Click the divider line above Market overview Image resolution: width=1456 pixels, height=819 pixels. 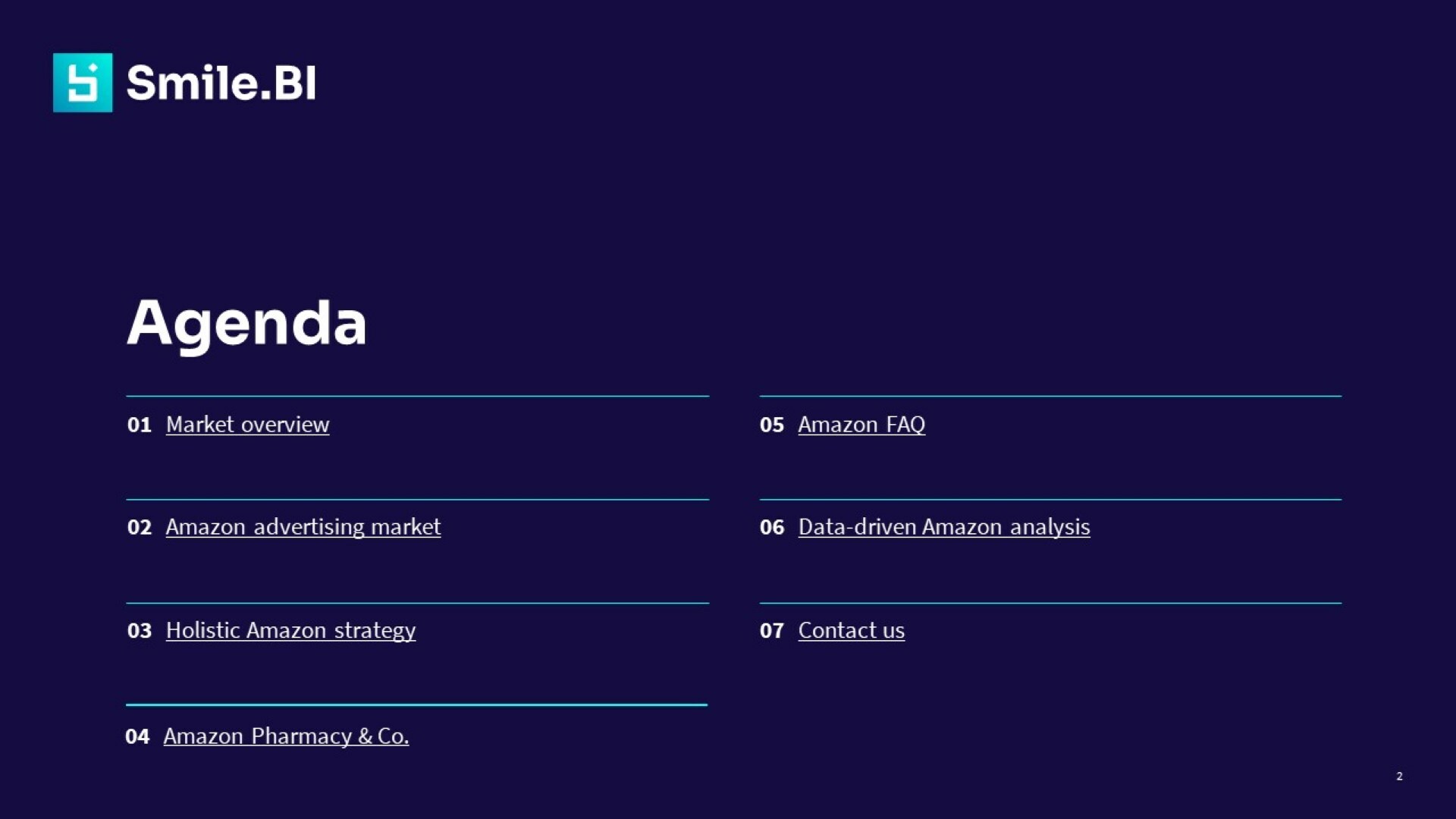pos(417,396)
